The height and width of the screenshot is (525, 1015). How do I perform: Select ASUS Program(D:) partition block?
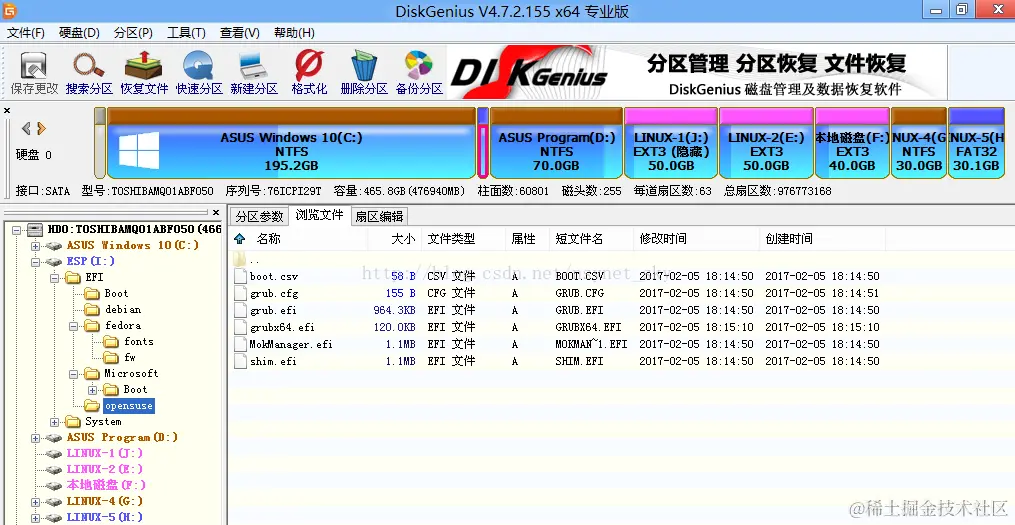[x=557, y=143]
